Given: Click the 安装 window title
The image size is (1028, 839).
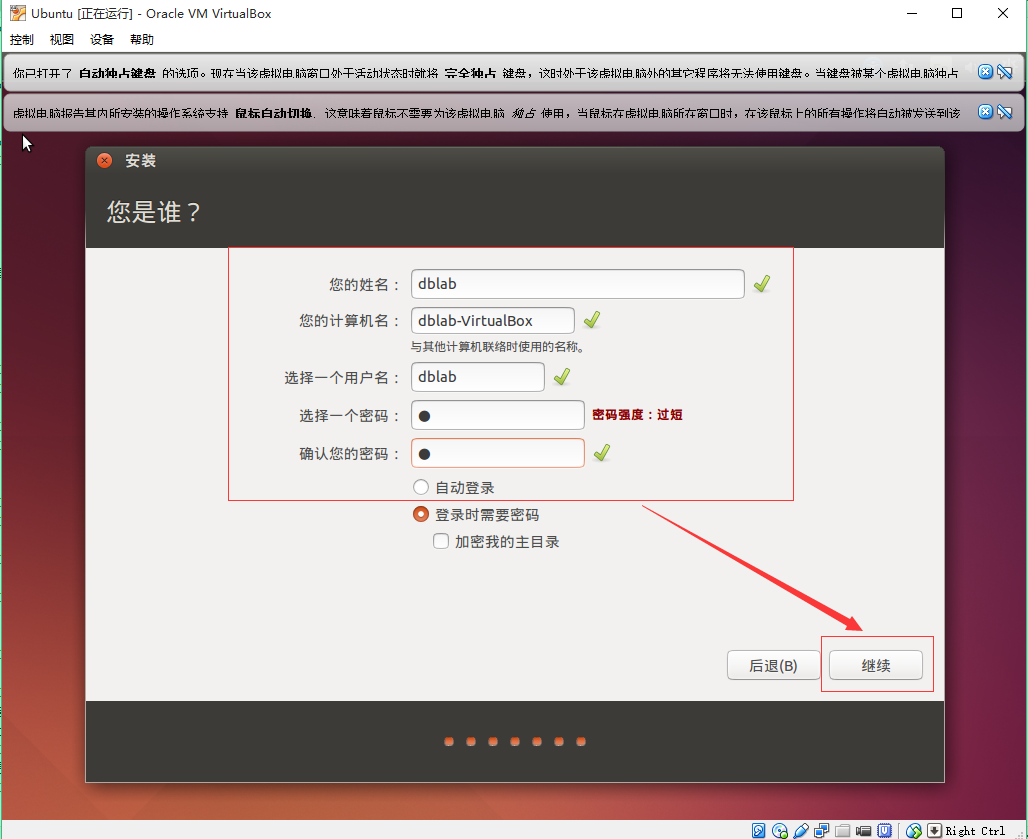Looking at the screenshot, I should (x=140, y=161).
